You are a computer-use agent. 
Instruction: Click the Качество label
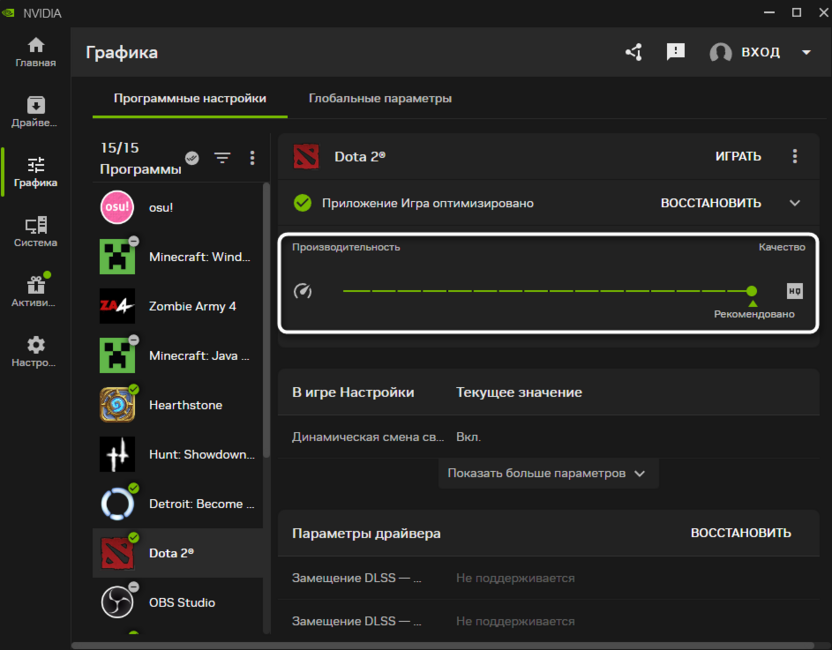(782, 247)
